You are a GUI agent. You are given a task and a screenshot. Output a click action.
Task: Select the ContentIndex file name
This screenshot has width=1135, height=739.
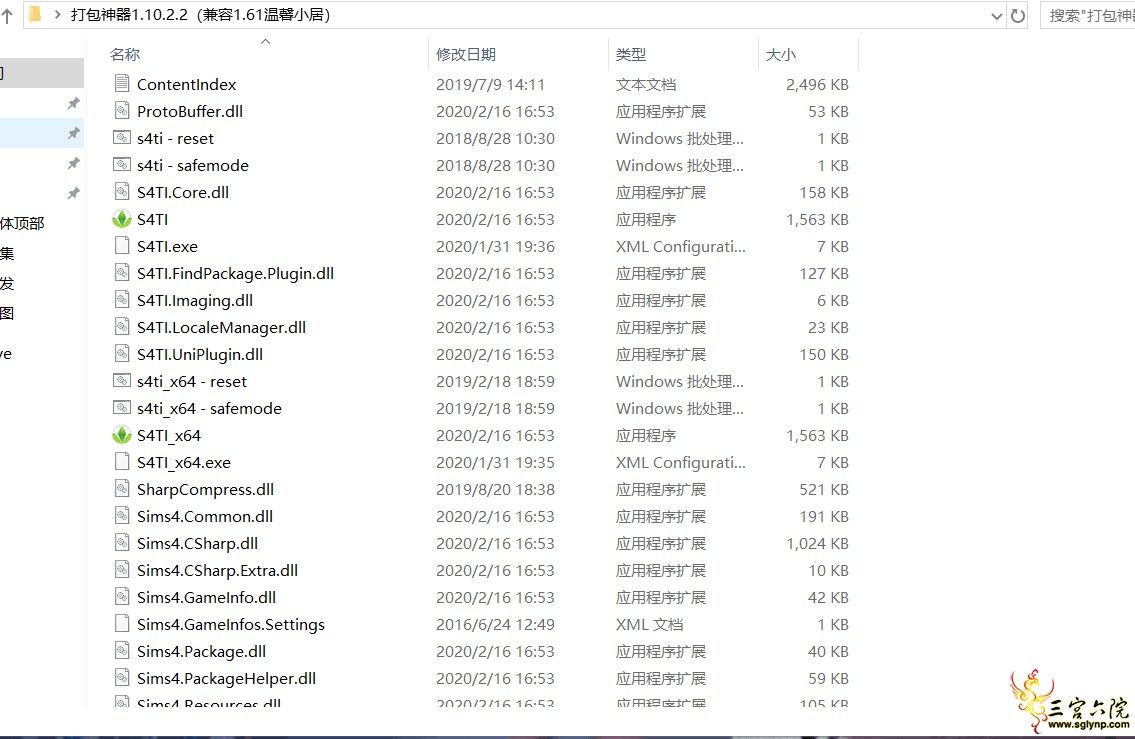click(186, 84)
